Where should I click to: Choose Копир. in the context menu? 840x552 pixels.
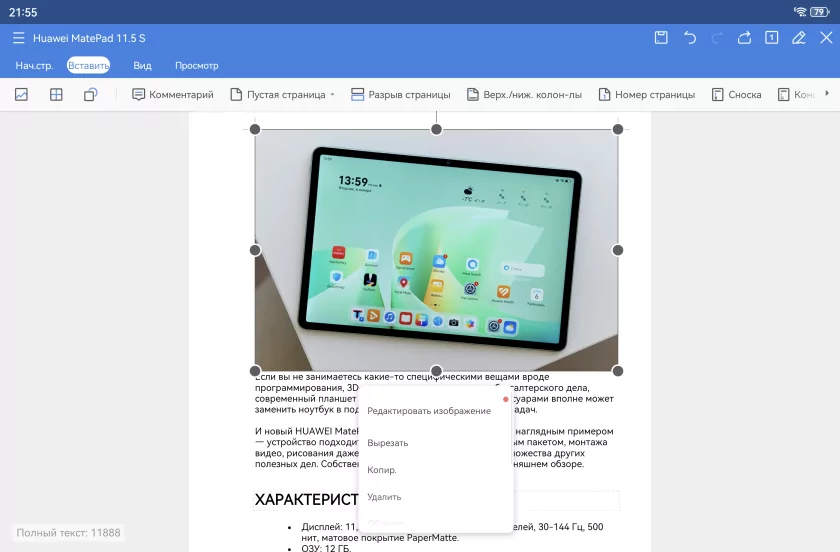pyautogui.click(x=382, y=470)
